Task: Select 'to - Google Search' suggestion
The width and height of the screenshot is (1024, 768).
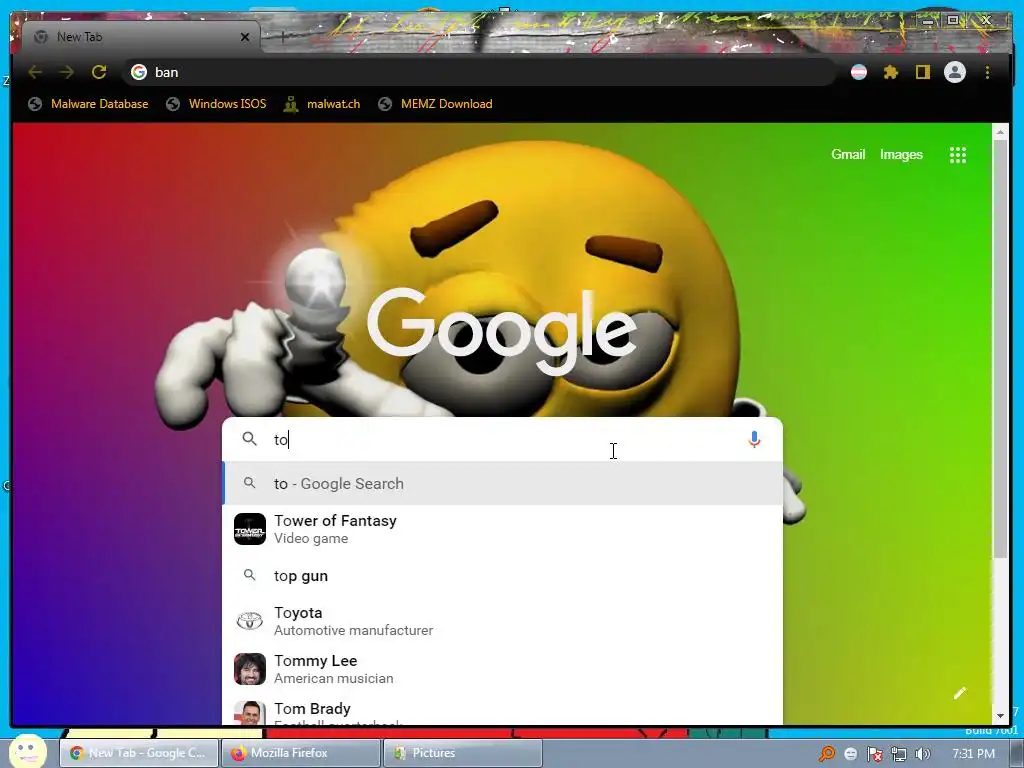Action: click(503, 484)
